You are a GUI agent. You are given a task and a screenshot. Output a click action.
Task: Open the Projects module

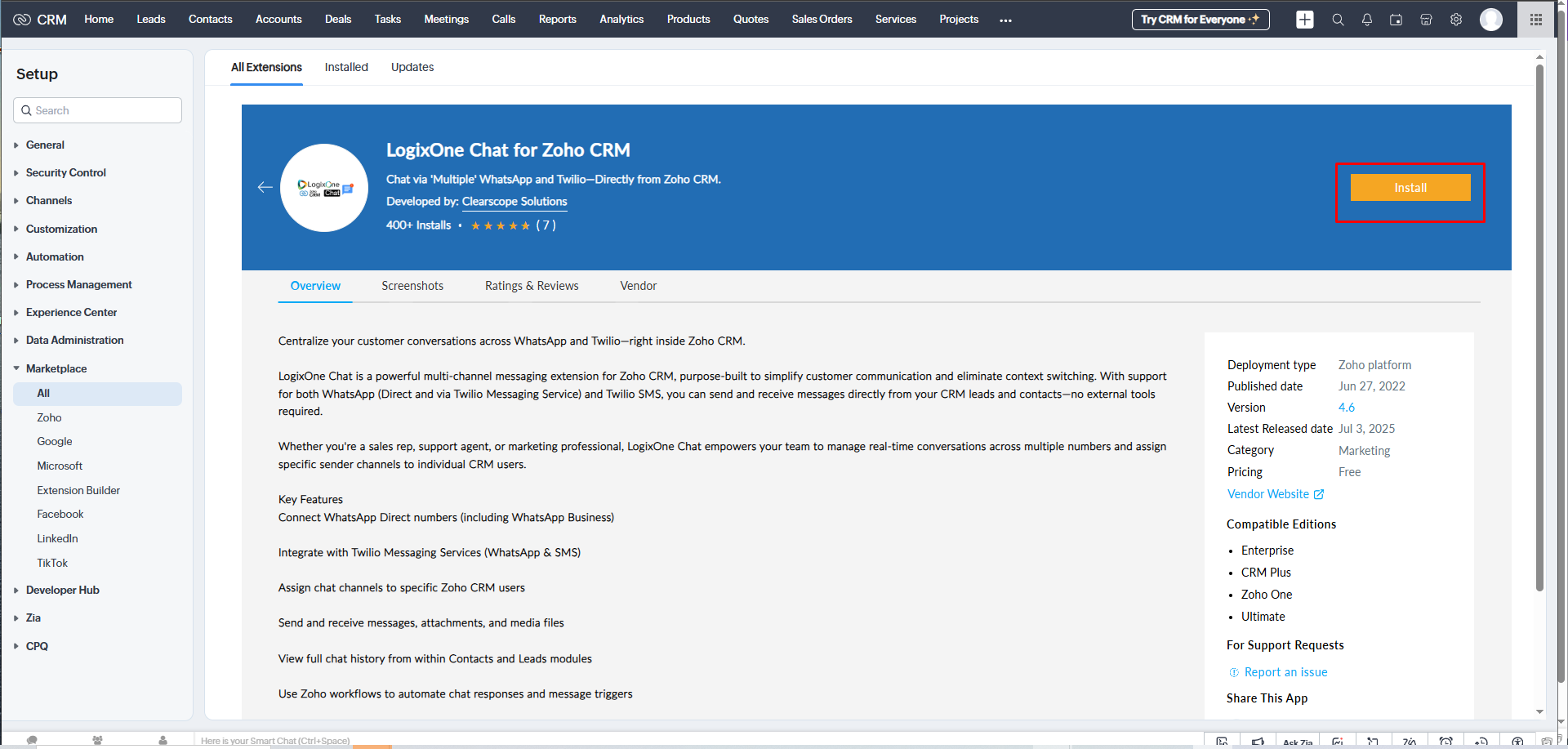959,19
